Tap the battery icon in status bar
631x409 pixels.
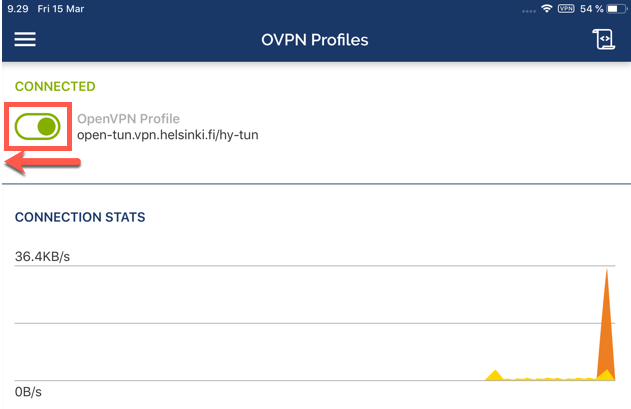tap(617, 9)
